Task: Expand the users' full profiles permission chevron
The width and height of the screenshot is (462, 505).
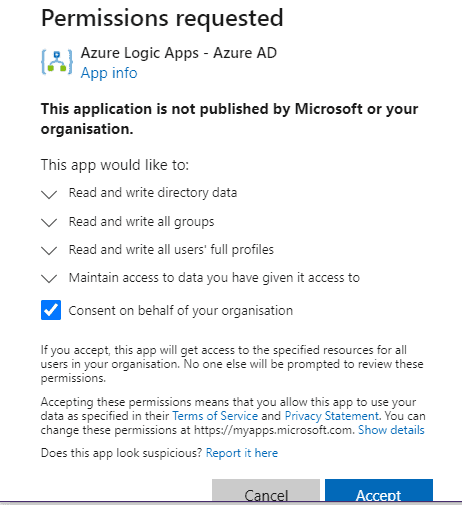Action: pos(49,250)
